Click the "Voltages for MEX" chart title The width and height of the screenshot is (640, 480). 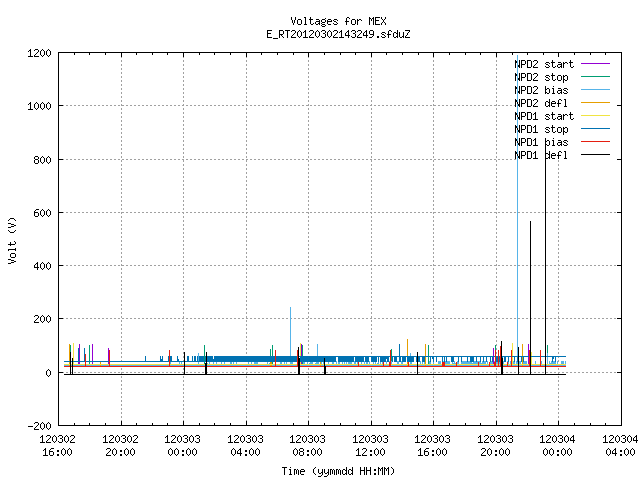338,21
